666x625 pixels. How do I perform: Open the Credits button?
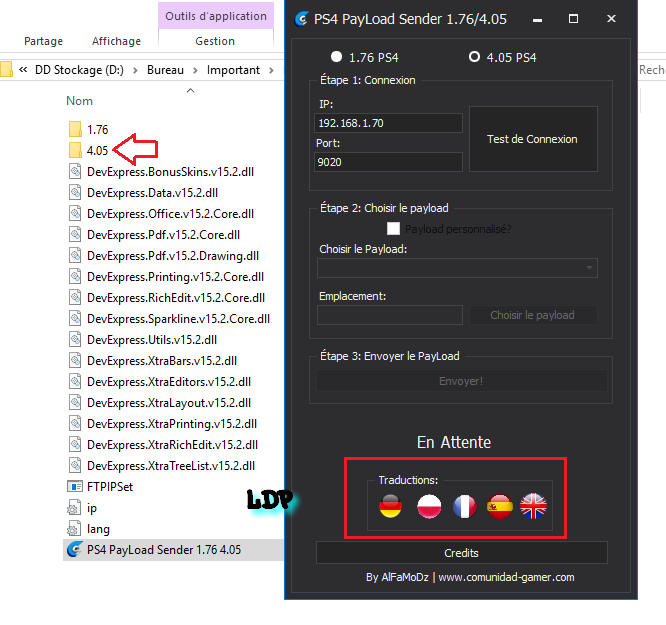[462, 553]
